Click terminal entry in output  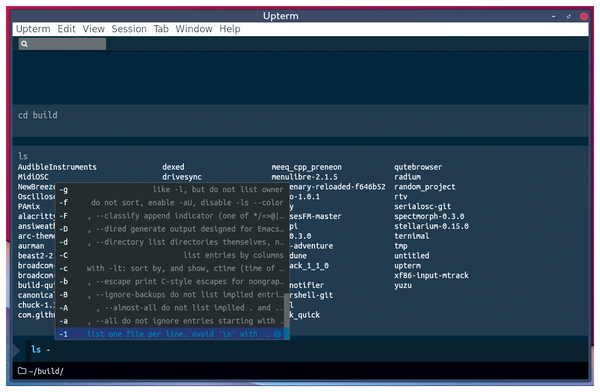click(411, 236)
